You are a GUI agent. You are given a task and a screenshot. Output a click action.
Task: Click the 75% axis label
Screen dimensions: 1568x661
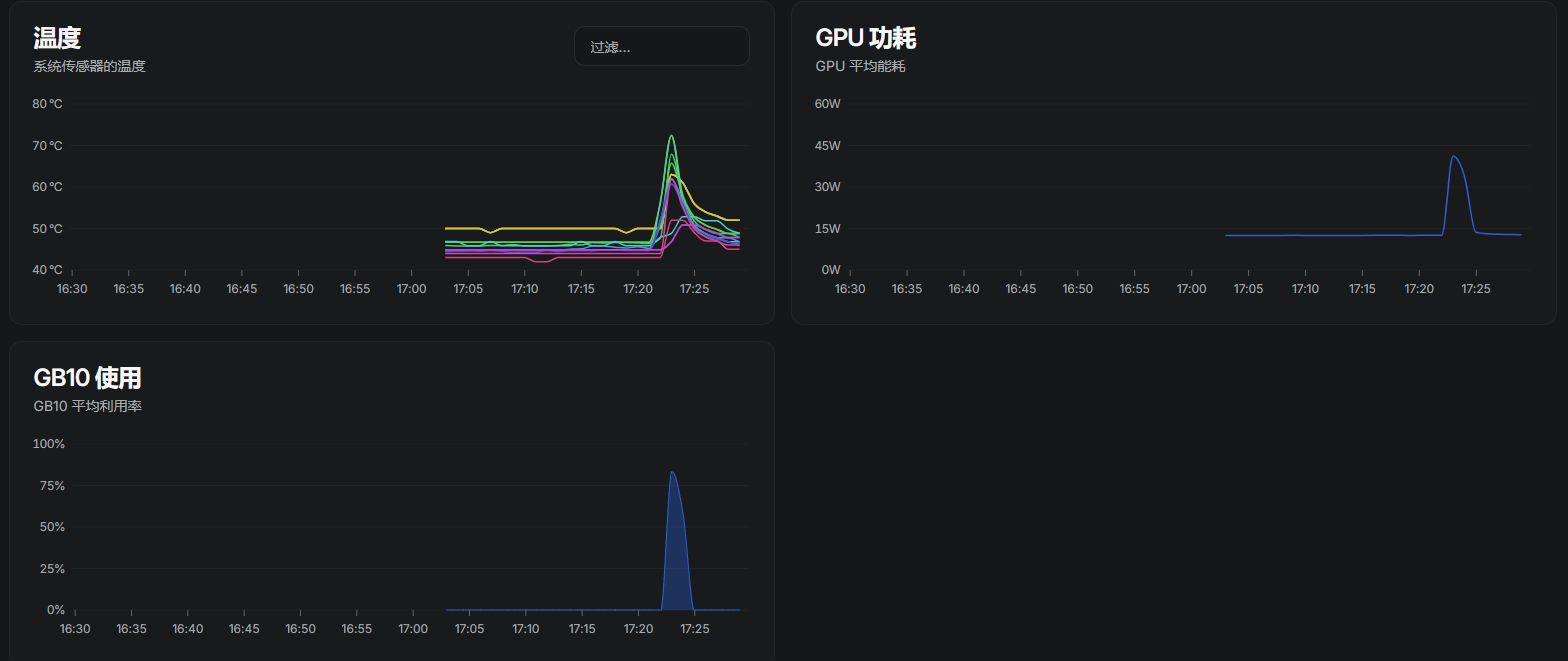pyautogui.click(x=51, y=486)
